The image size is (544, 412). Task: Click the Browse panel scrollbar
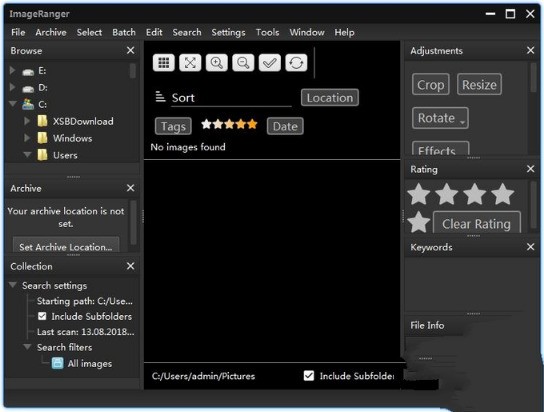click(x=133, y=70)
